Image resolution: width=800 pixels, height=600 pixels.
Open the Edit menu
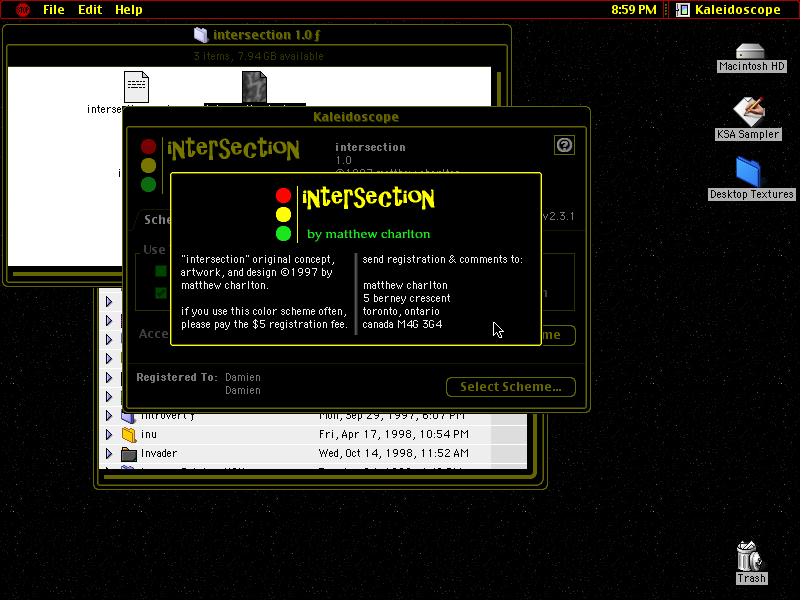90,10
